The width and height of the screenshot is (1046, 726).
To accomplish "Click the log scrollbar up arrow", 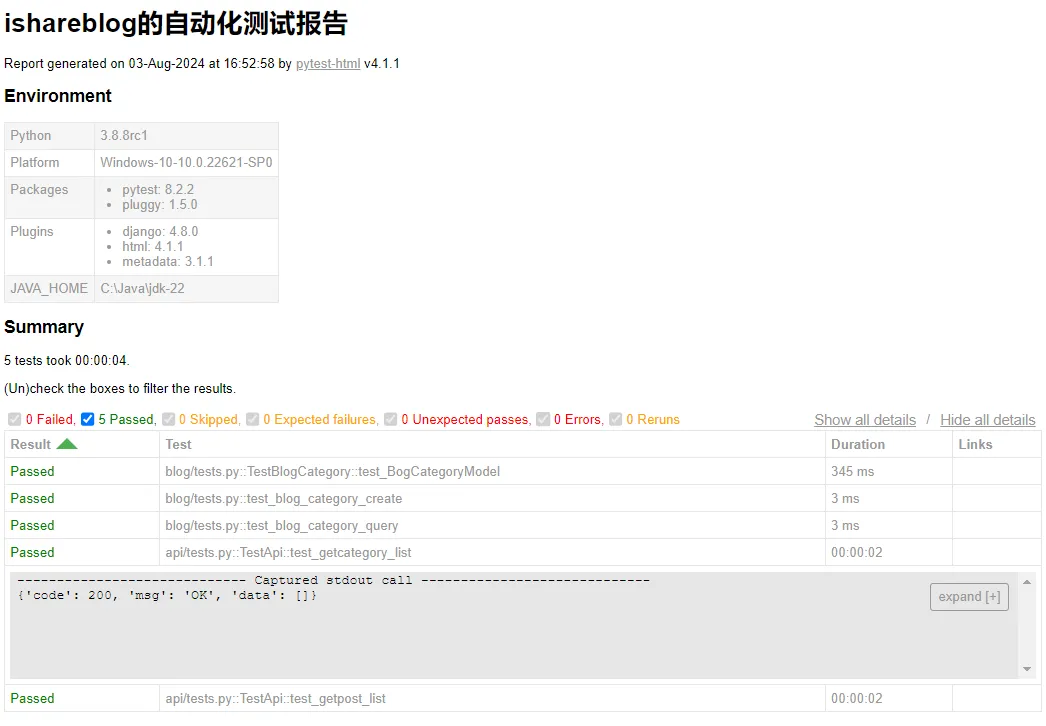I will click(1027, 581).
